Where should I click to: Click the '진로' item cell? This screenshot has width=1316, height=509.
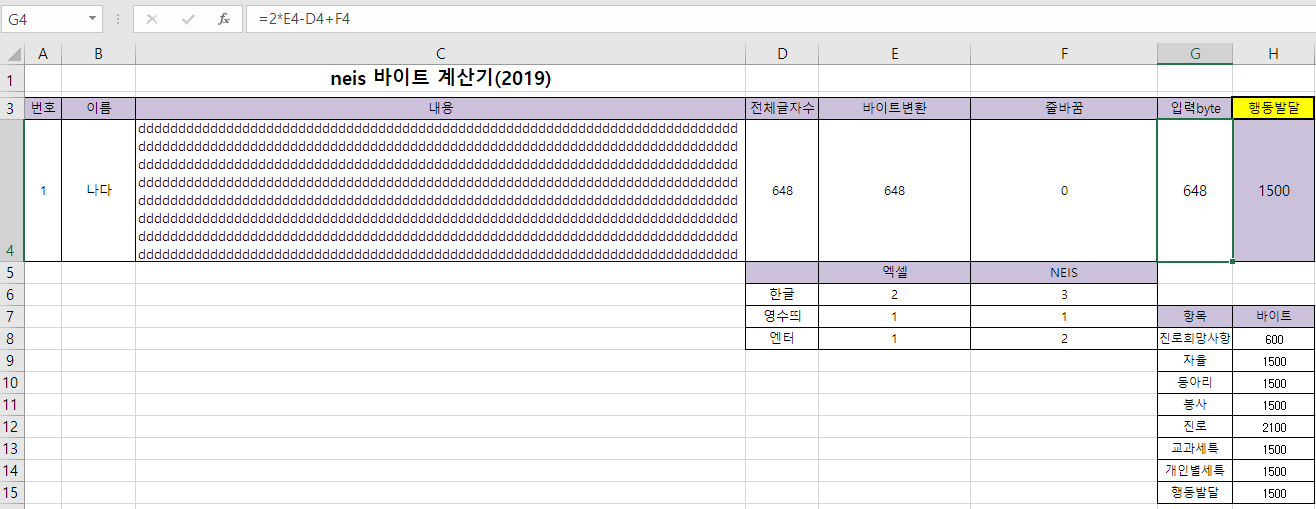[x=1195, y=427]
